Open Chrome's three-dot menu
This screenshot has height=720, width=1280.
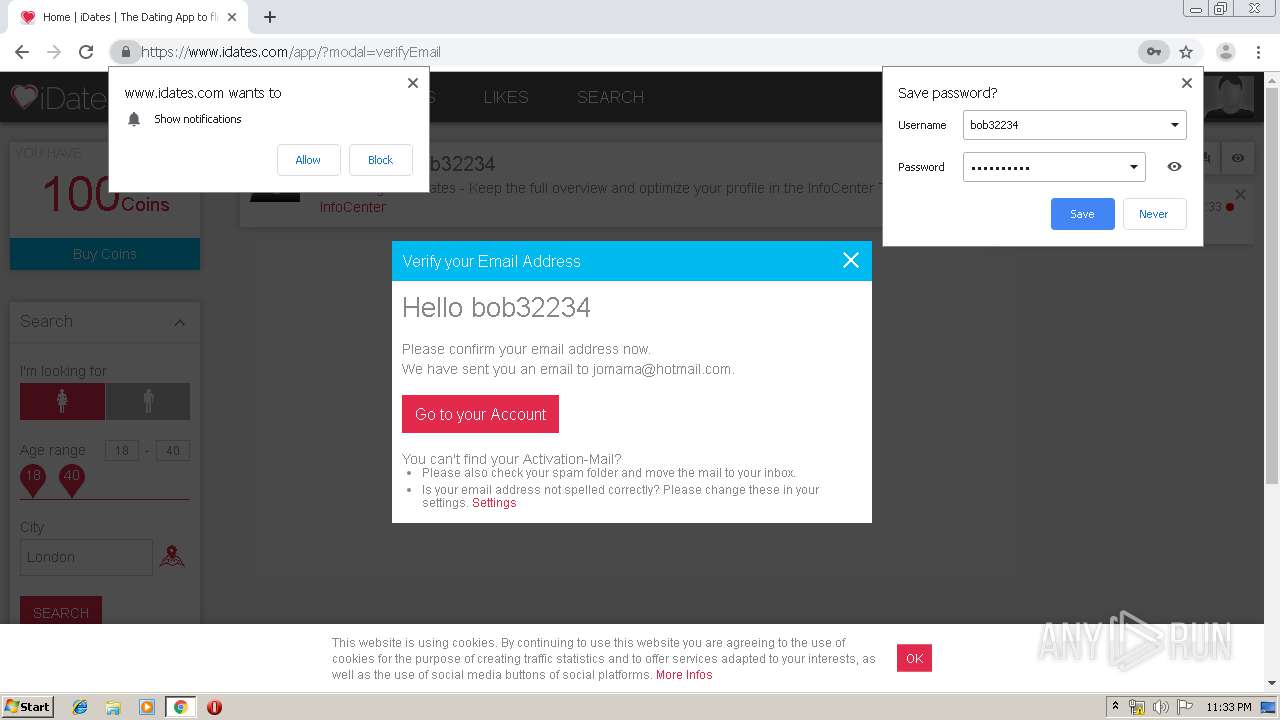pyautogui.click(x=1259, y=52)
